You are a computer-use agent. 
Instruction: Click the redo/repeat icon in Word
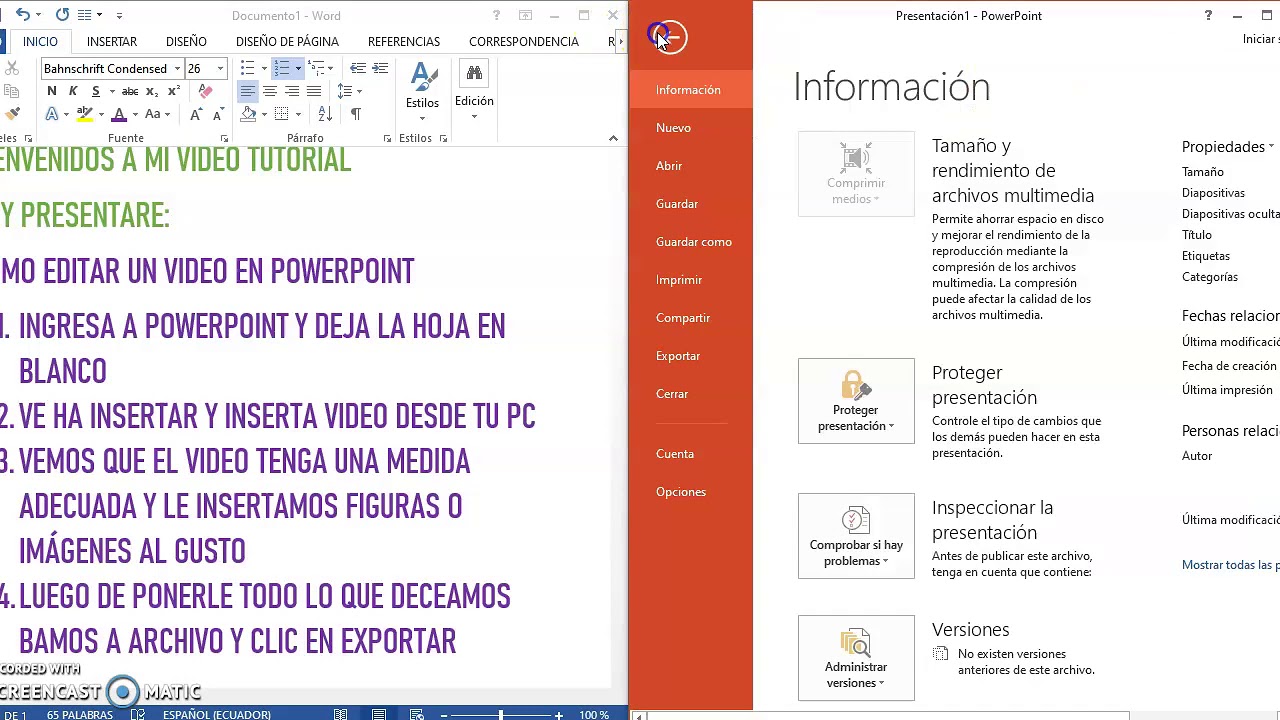(62, 15)
